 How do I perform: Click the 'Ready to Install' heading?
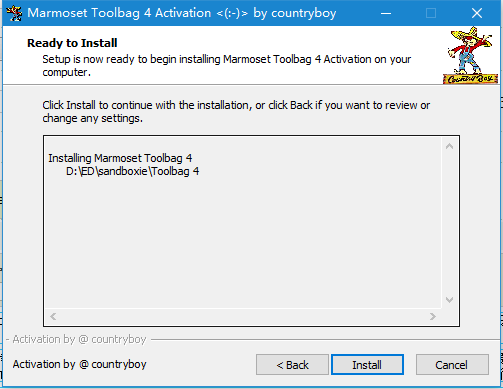(x=72, y=43)
